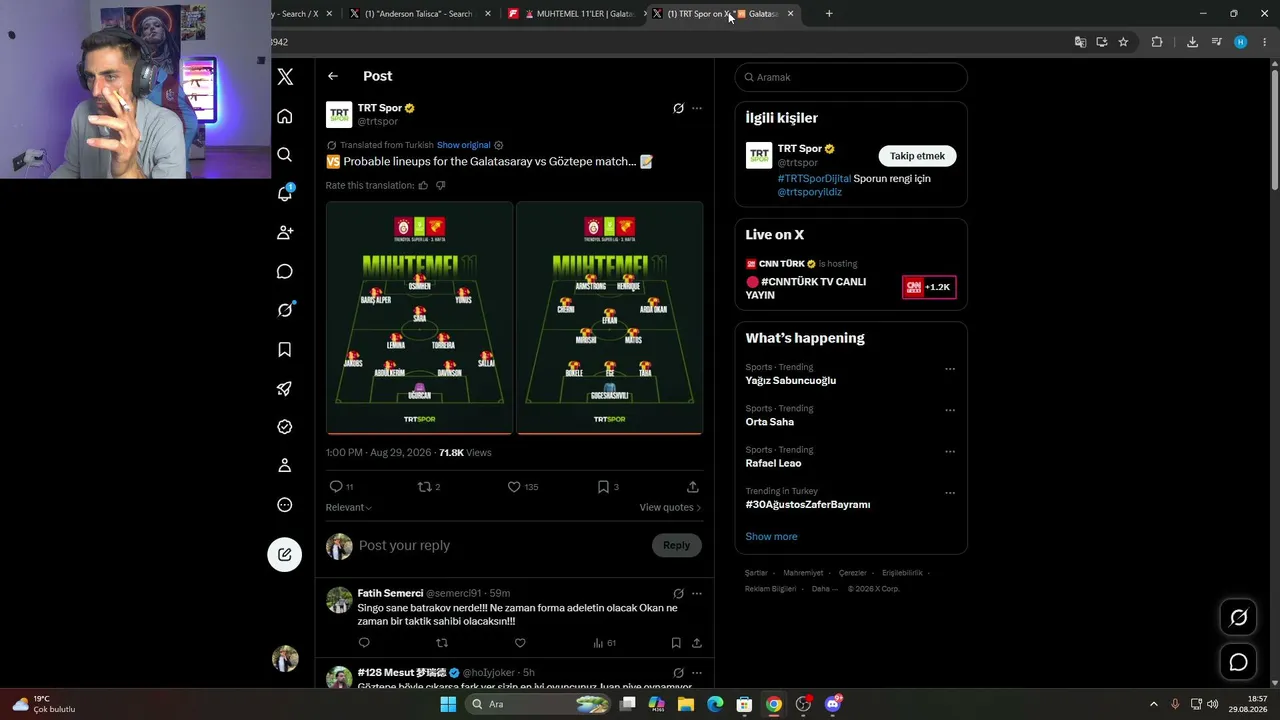
Task: Open more options on Fatih Semerci's reply
Action: [697, 593]
